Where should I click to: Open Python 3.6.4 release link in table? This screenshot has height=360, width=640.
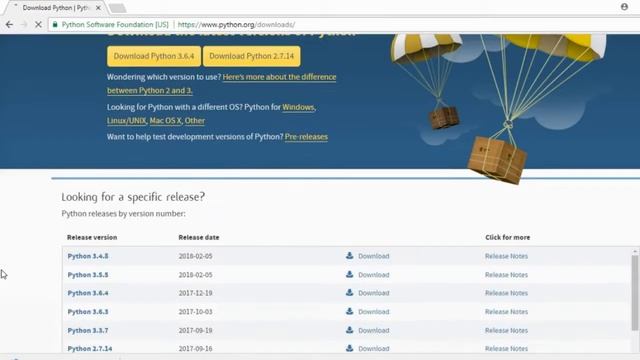pyautogui.click(x=88, y=293)
